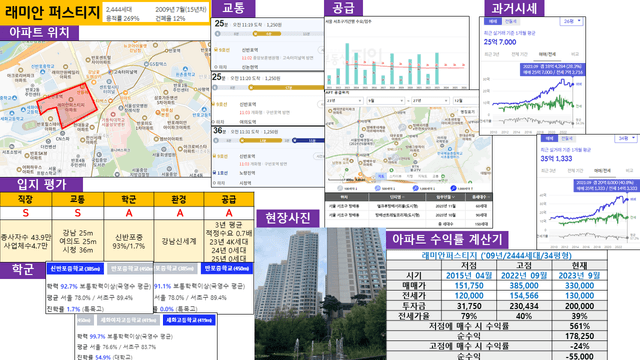Select the 강남신세계 cell under 환경
This screenshot has height=360, width=640.
(x=179, y=241)
